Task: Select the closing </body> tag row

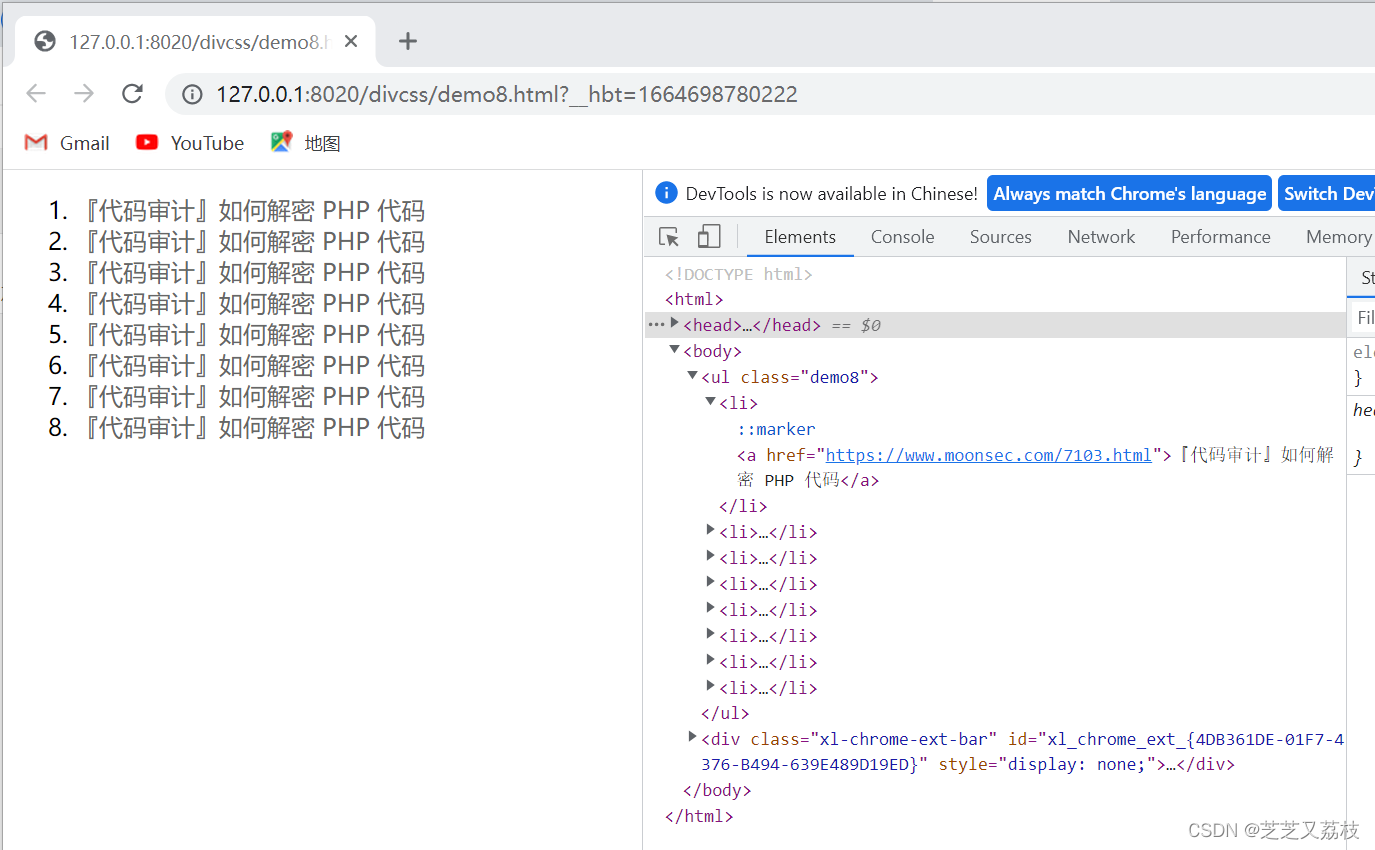Action: point(717,790)
